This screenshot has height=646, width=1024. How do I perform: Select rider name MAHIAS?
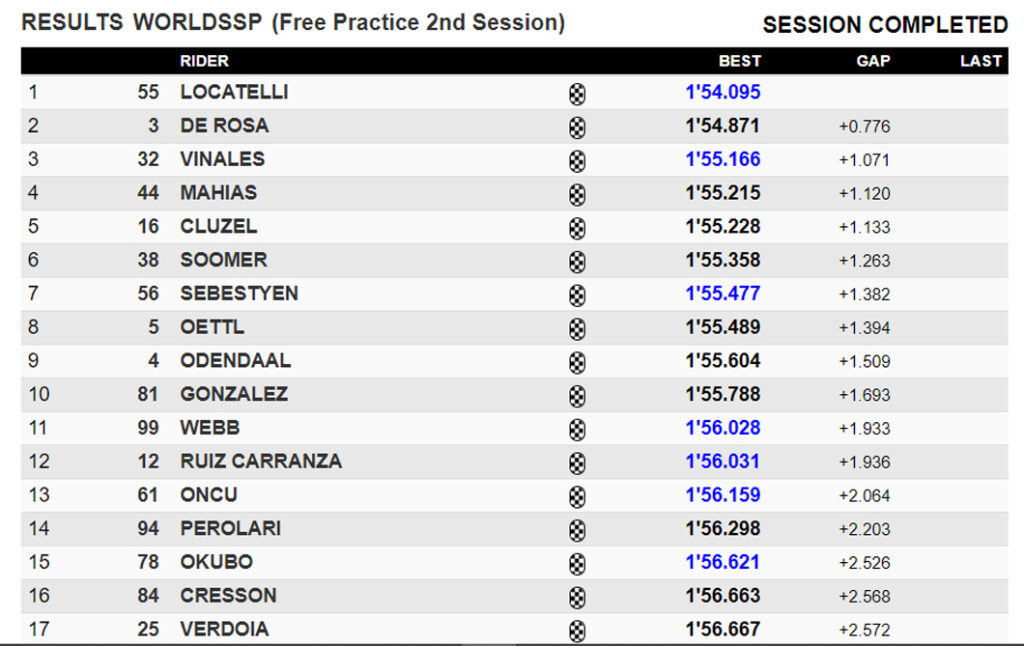pyautogui.click(x=218, y=193)
